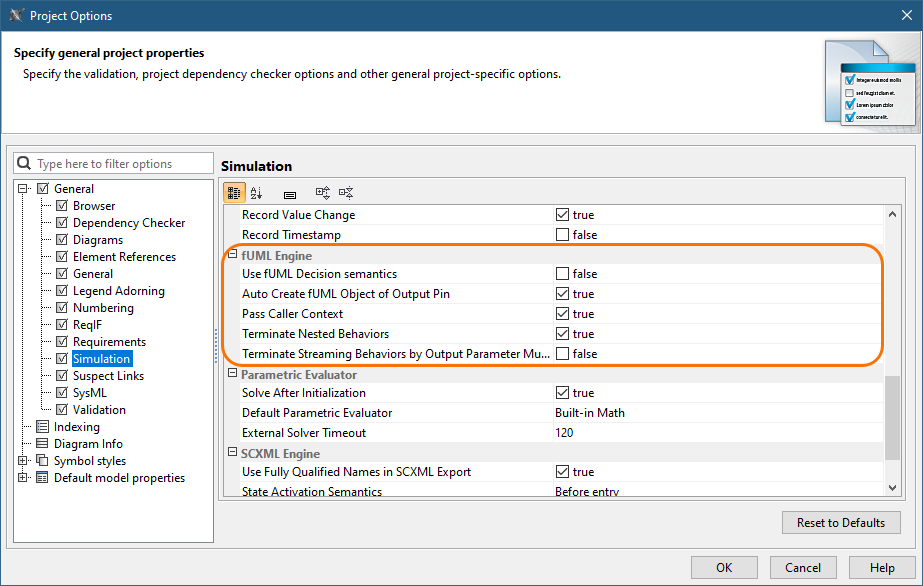
Task: Select the Indexing tree item
Action: (76, 427)
